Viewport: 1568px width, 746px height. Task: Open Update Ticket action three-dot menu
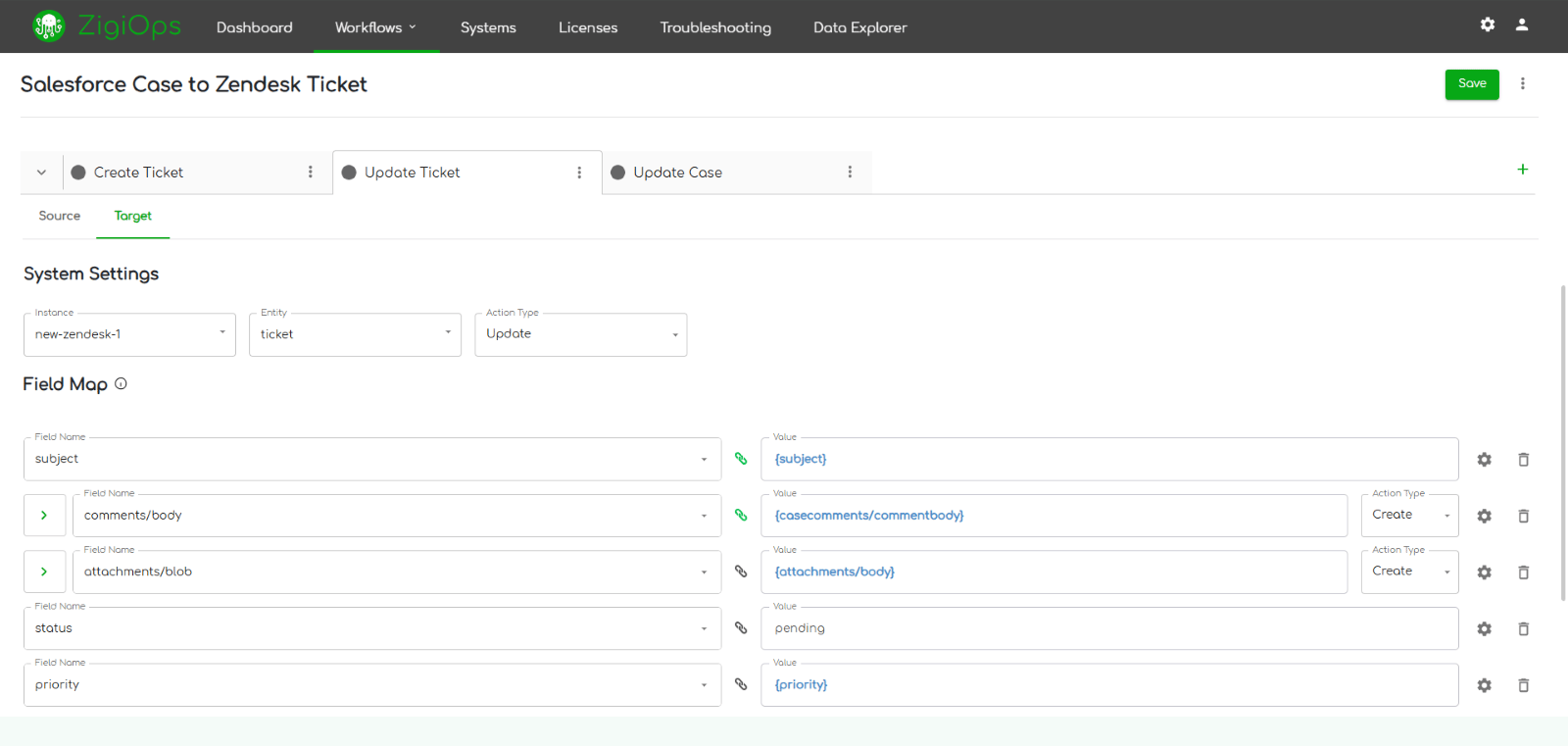(579, 173)
